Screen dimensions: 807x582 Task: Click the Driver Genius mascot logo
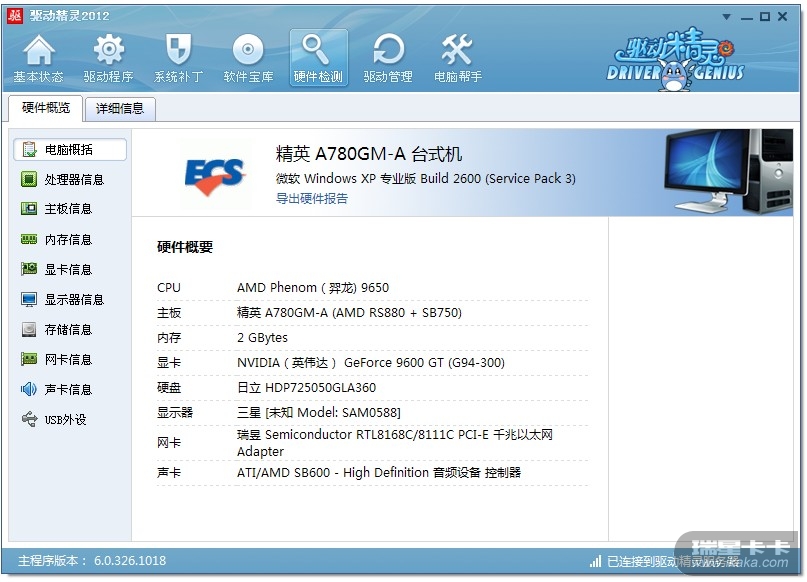point(675,60)
